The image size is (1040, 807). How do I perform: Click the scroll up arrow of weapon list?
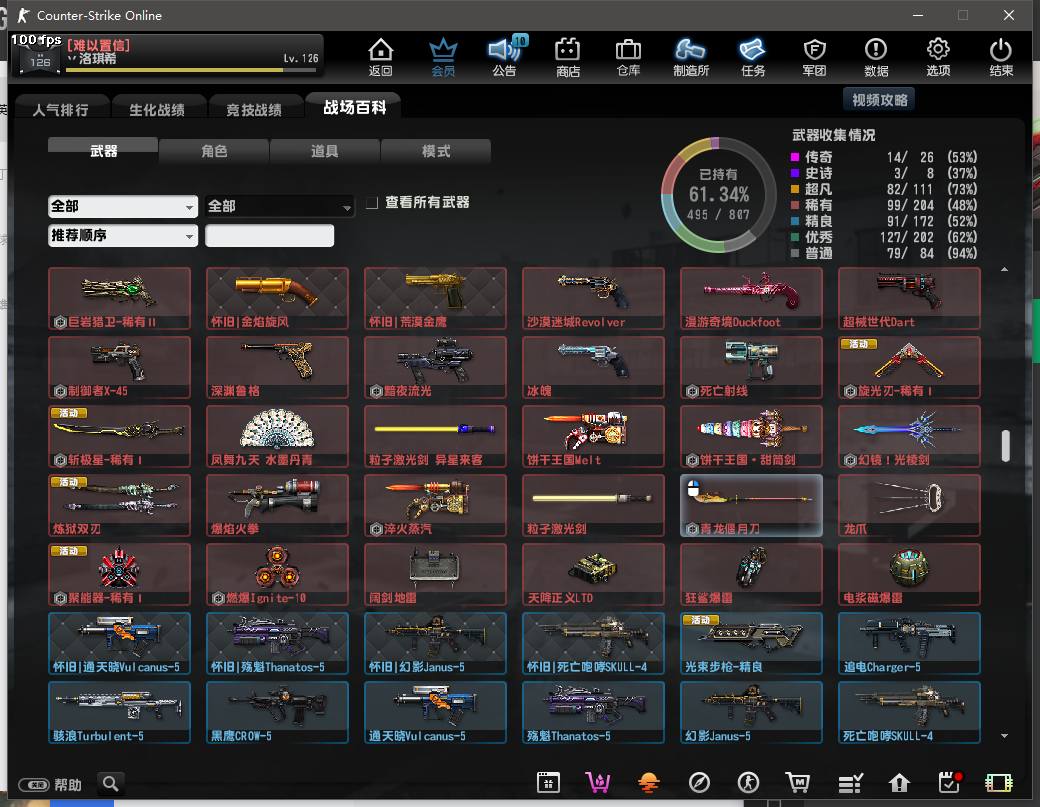(1004, 269)
